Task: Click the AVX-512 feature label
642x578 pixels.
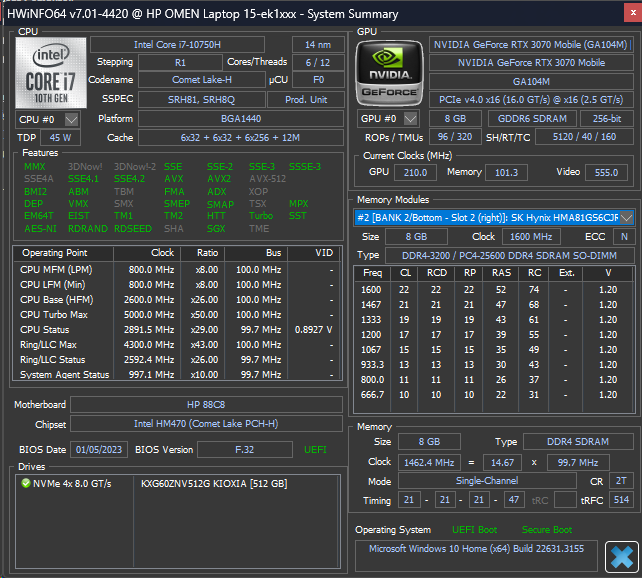Action: [x=268, y=179]
